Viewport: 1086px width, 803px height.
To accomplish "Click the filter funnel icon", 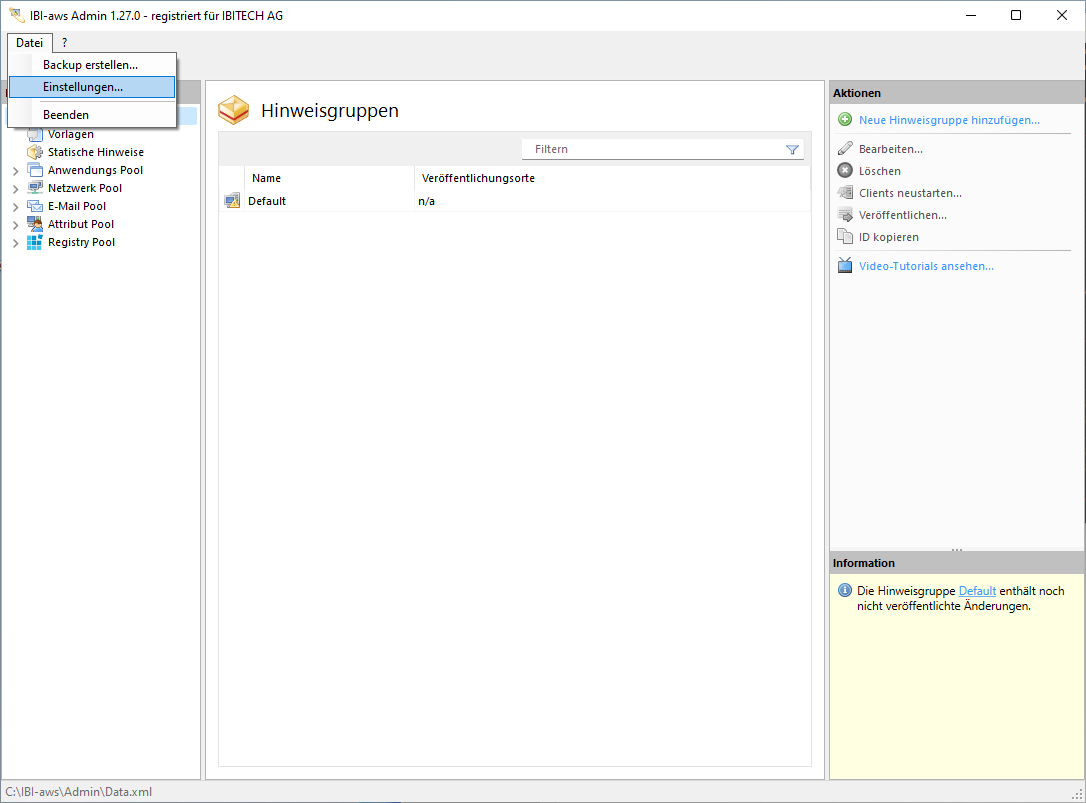I will tap(792, 150).
